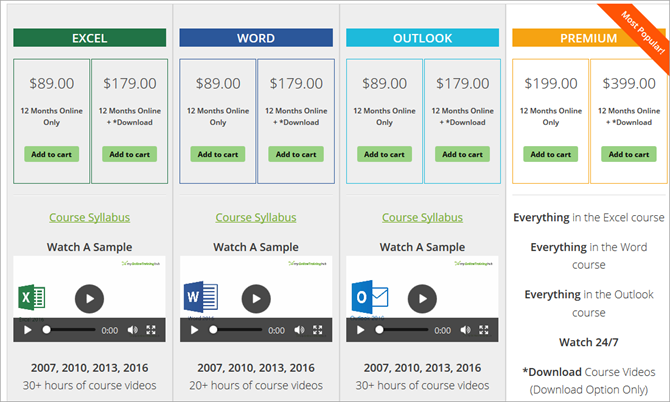Add the $399.00 Premium download plan to cart
The image size is (670, 403).
point(628,154)
